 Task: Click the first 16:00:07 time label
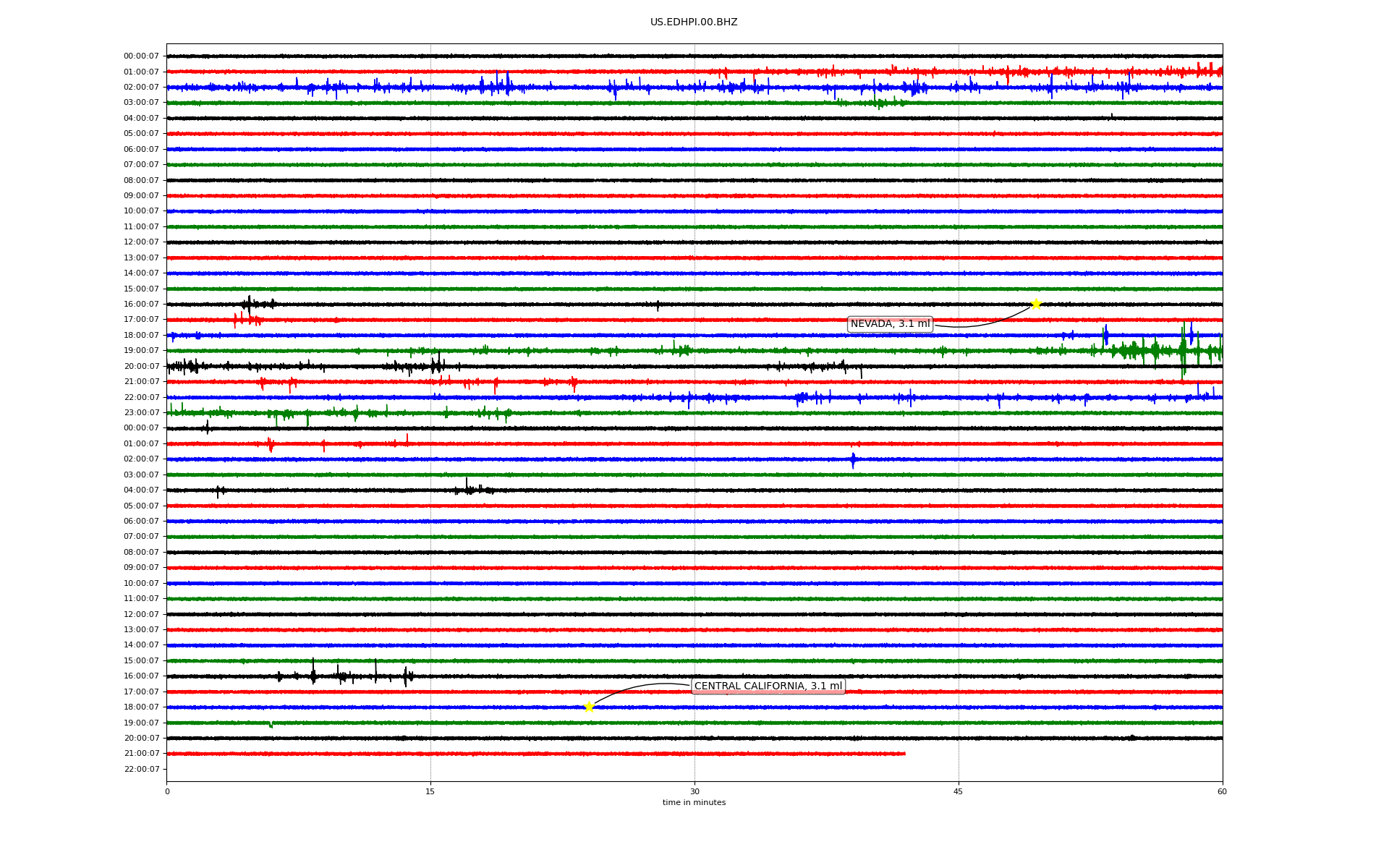[x=141, y=305]
